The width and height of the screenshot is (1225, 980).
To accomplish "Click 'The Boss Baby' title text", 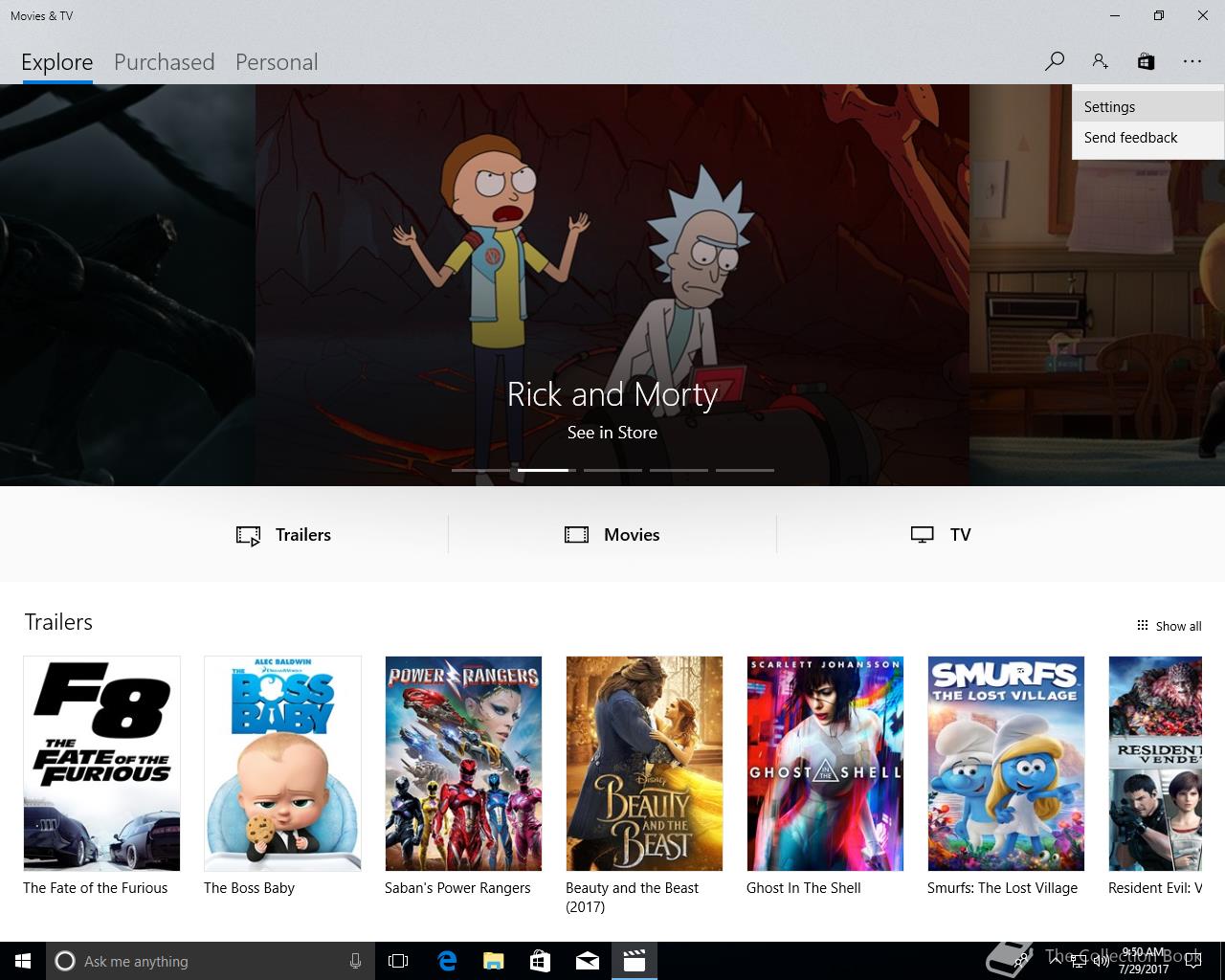I will [249, 888].
